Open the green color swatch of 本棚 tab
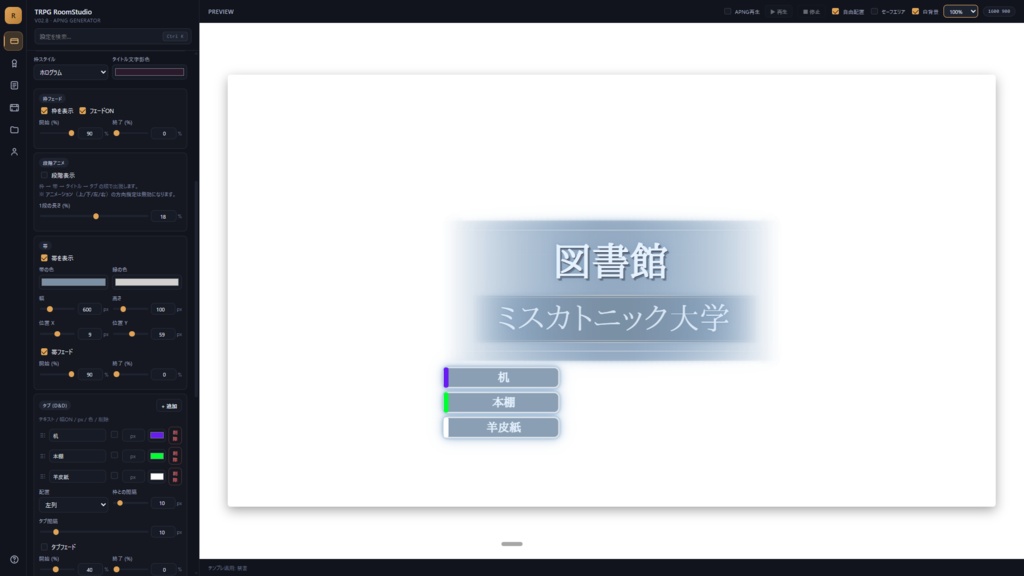The width and height of the screenshot is (1024, 576). [157, 456]
